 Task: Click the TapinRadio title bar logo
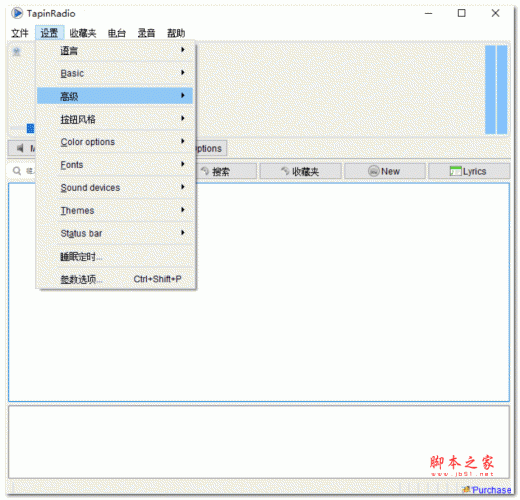click(x=17, y=13)
